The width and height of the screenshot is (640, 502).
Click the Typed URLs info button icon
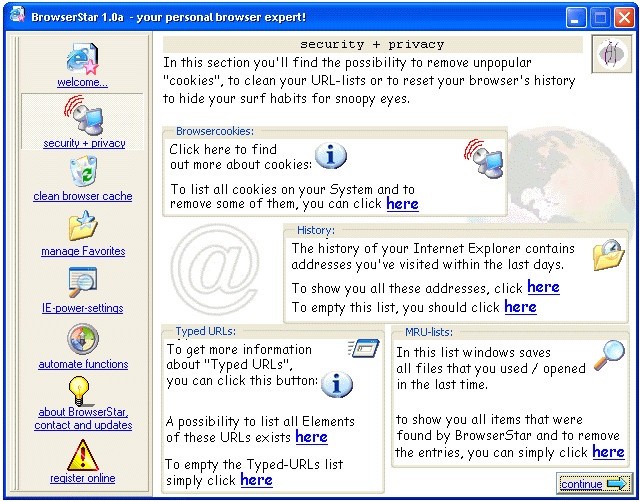coord(337,384)
